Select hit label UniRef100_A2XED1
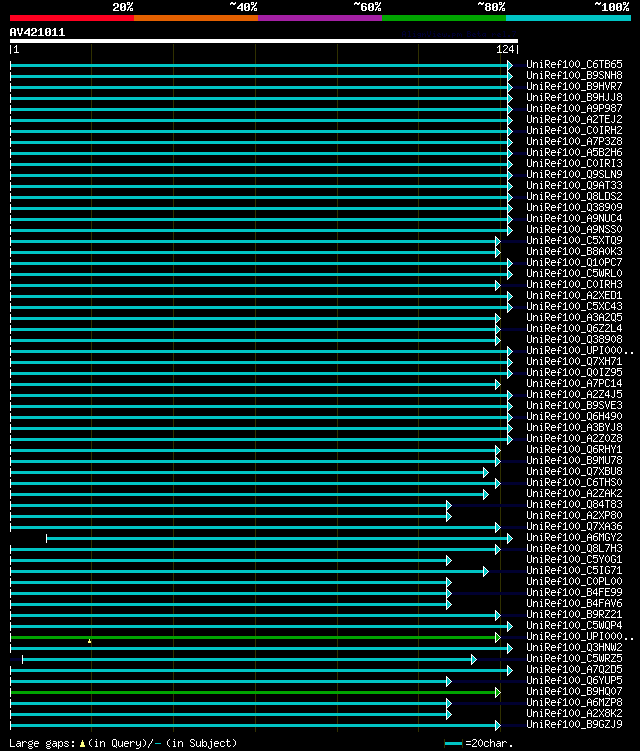Screen dimensions: 640x751 (574, 296)
